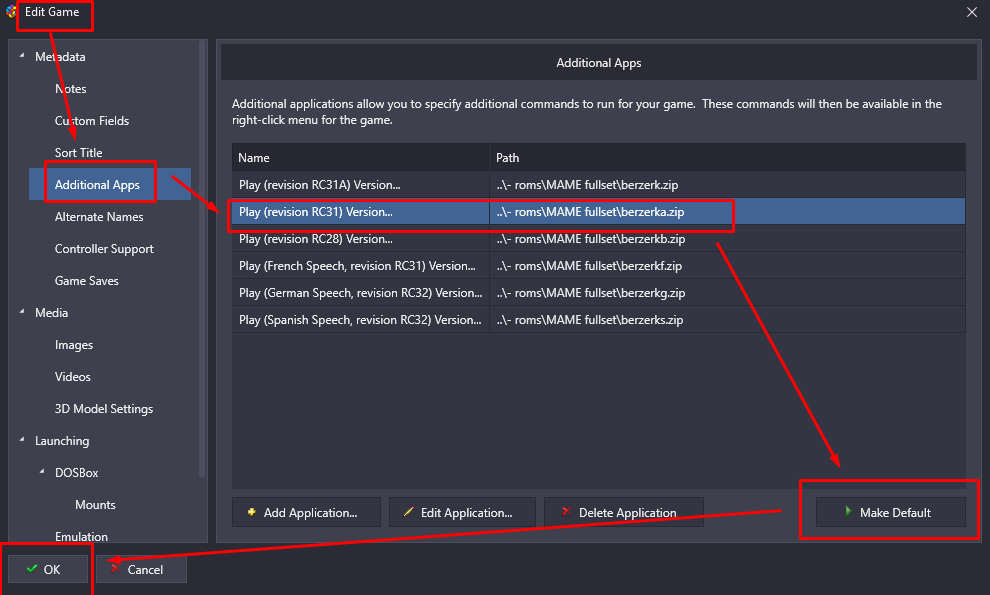Sort the list by Name column header
The width and height of the screenshot is (990, 595).
361,158
